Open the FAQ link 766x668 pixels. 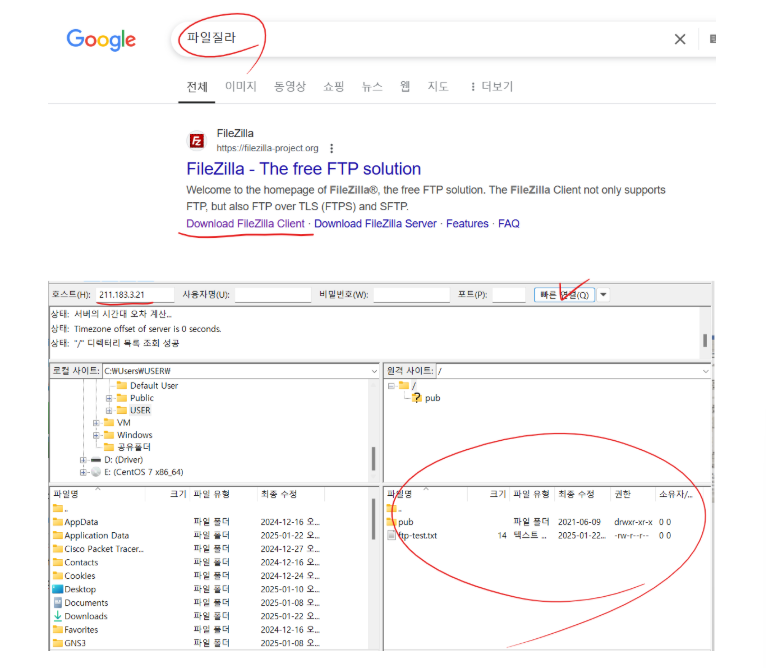point(509,224)
